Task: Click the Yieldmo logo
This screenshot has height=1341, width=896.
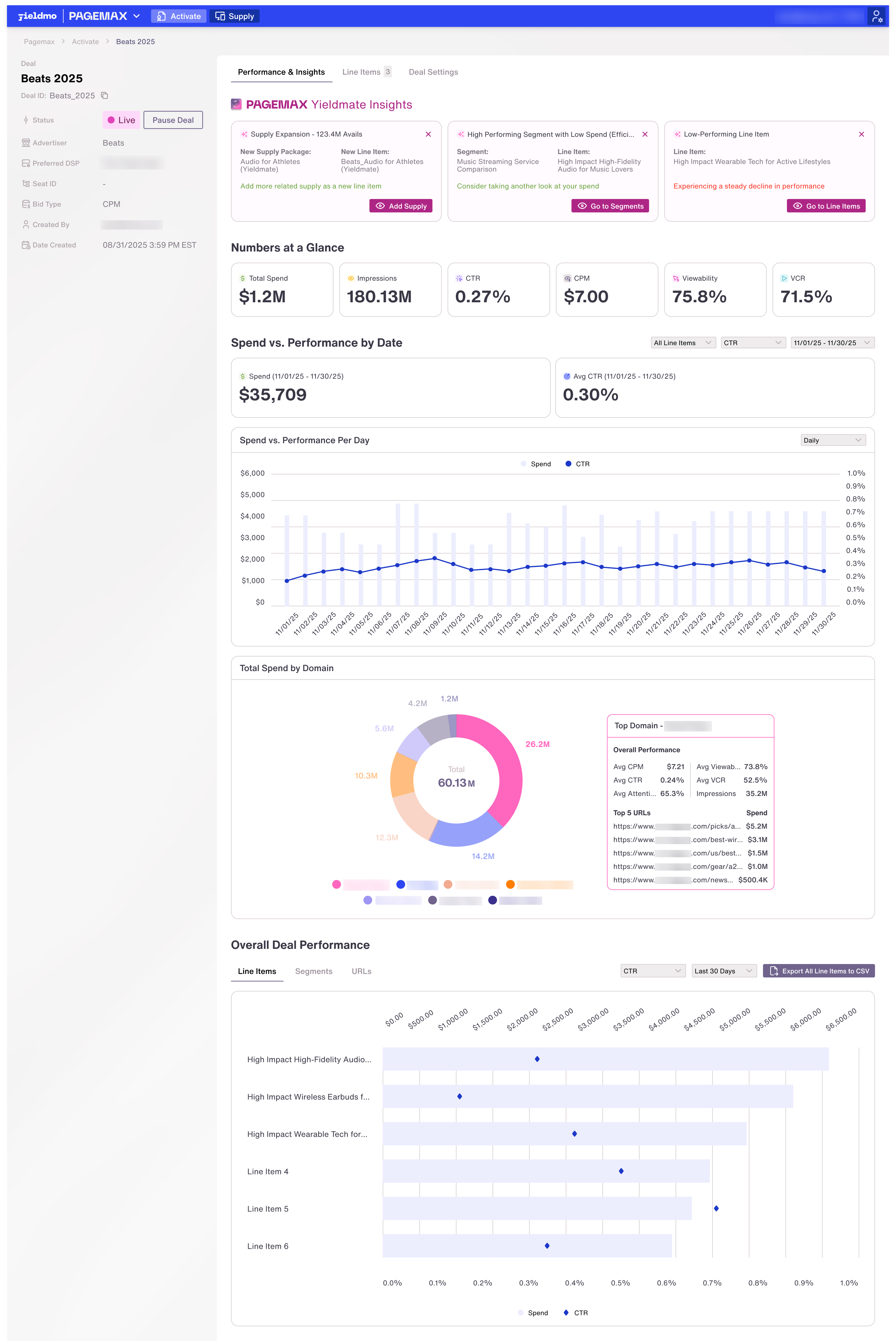Action: (37, 16)
